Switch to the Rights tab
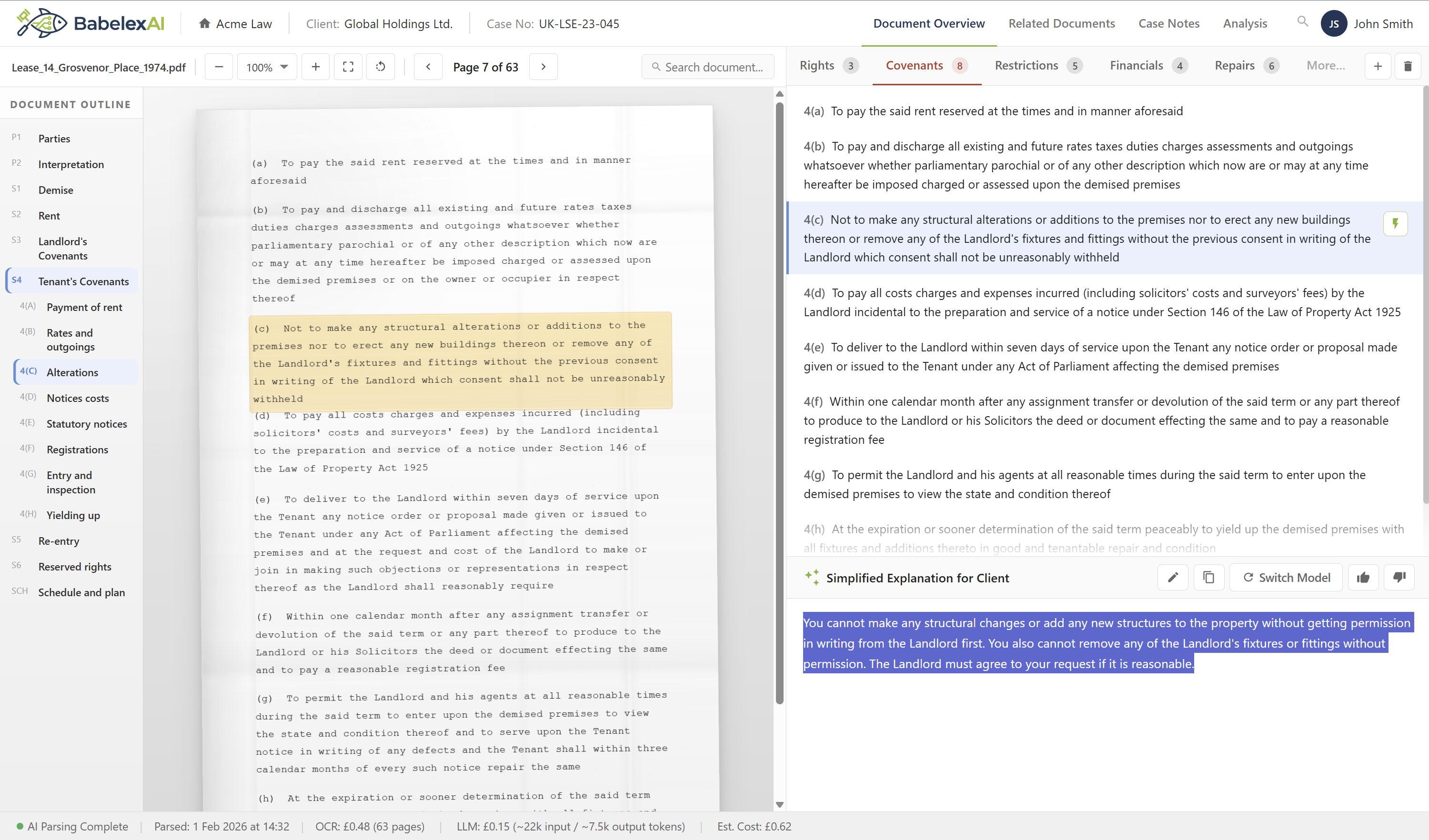 [x=828, y=66]
